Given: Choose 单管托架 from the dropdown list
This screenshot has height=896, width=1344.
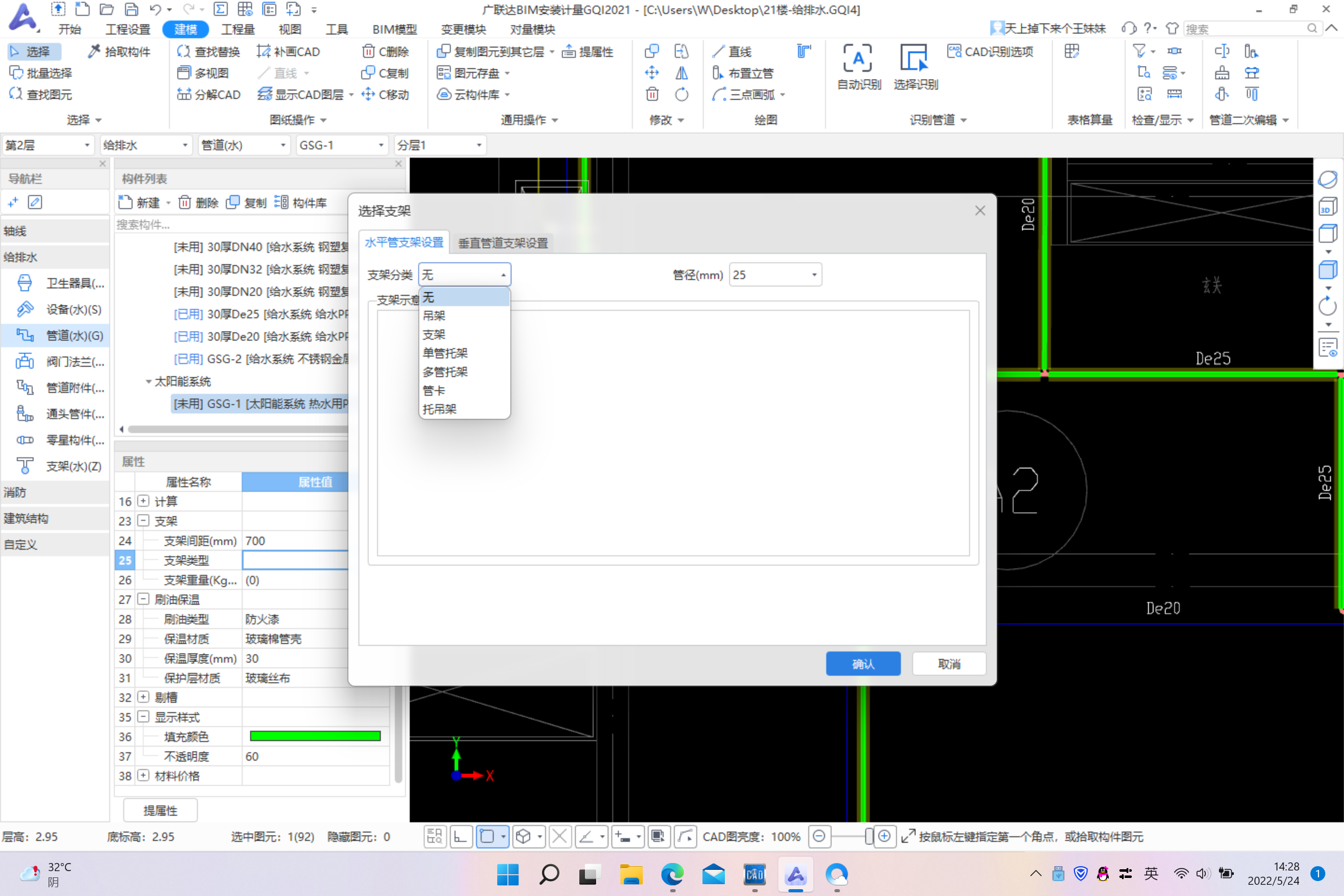Looking at the screenshot, I should 465,353.
